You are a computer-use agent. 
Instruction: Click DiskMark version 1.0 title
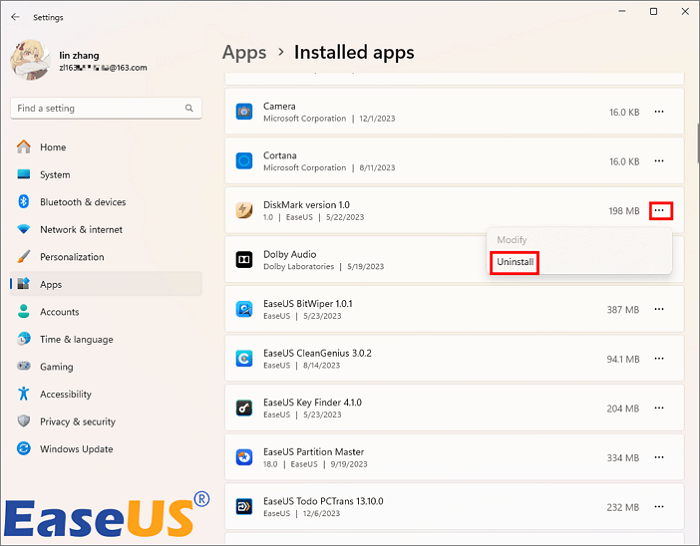(306, 205)
